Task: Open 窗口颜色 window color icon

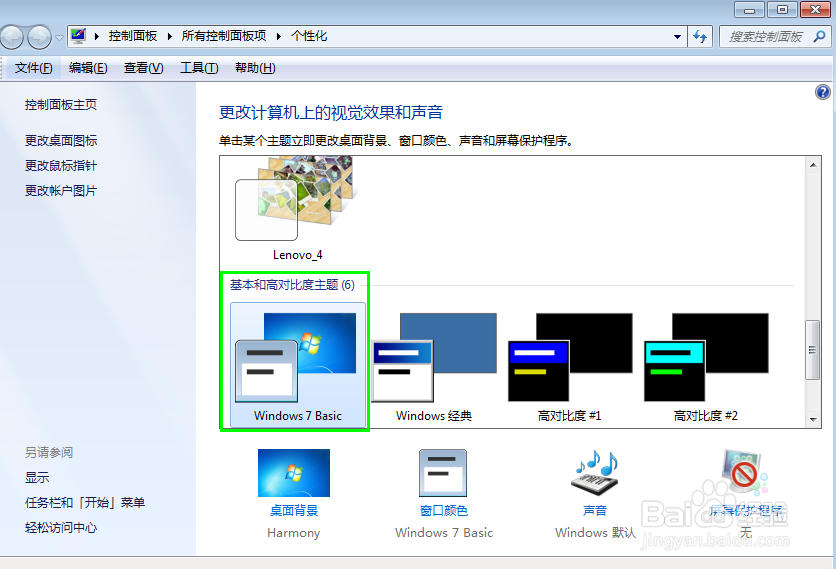Action: 443,473
